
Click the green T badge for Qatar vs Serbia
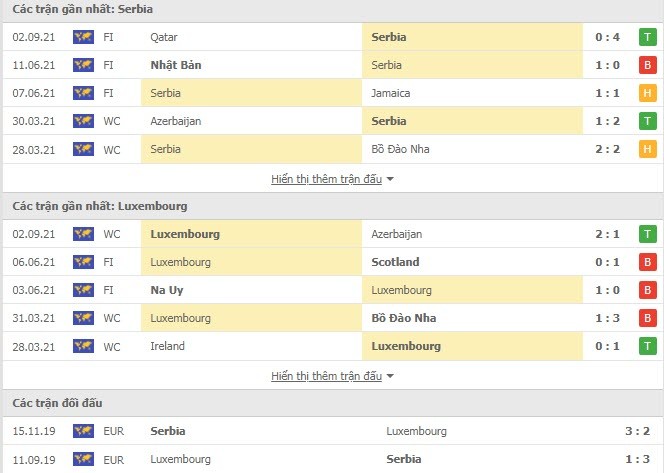pos(647,37)
